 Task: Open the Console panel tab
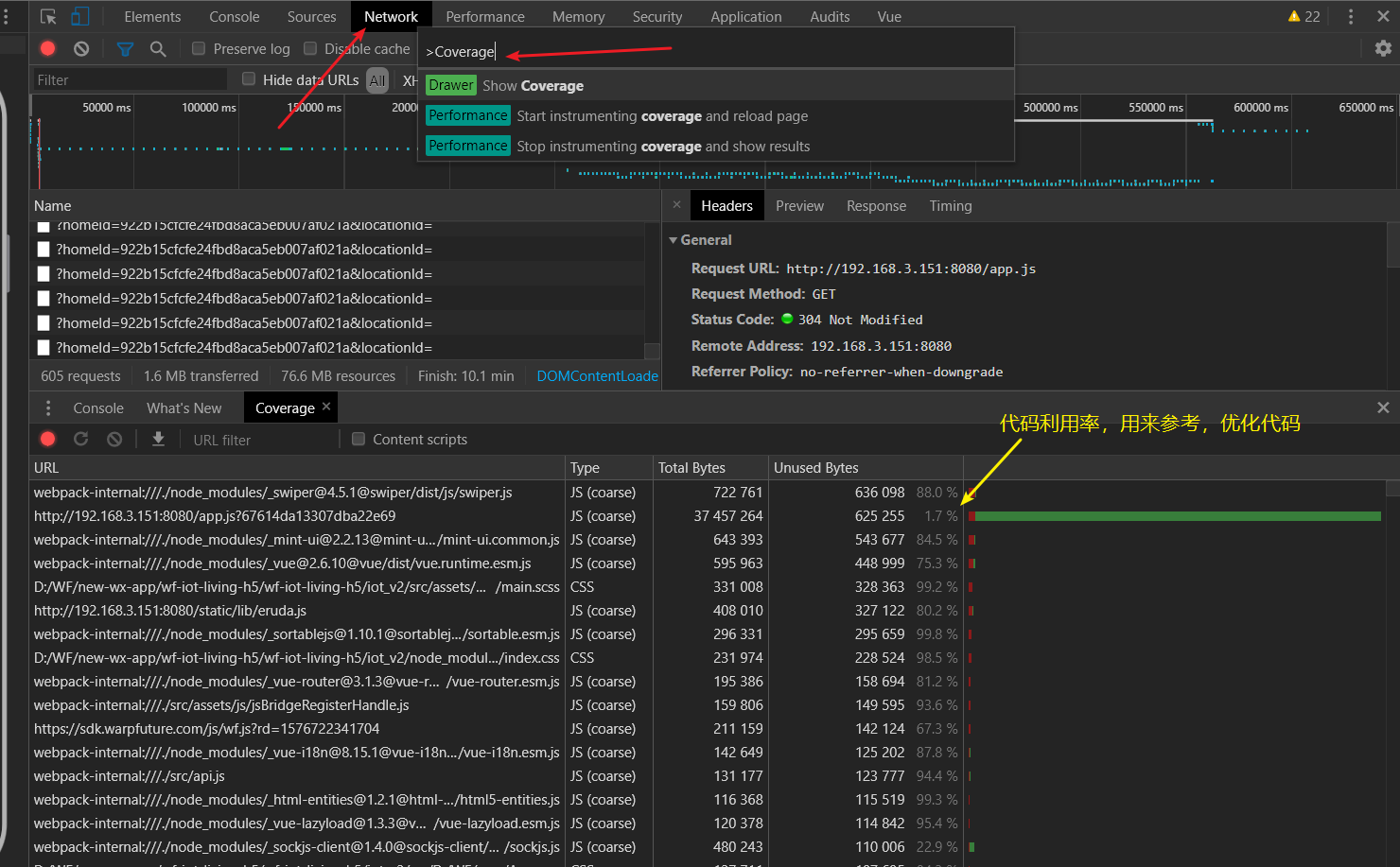tap(235, 17)
